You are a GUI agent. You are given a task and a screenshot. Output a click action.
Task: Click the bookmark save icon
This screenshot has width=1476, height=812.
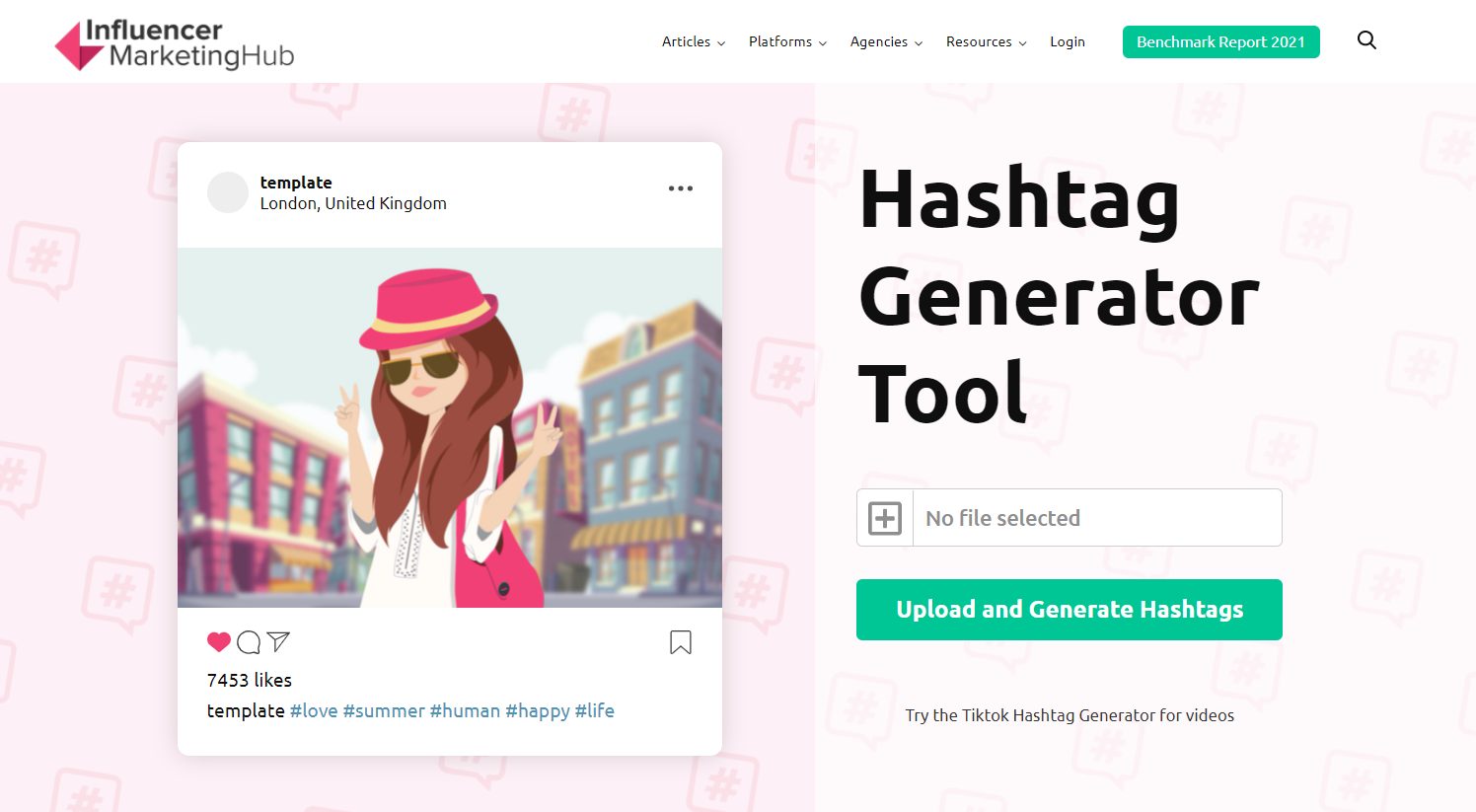pyautogui.click(x=681, y=642)
